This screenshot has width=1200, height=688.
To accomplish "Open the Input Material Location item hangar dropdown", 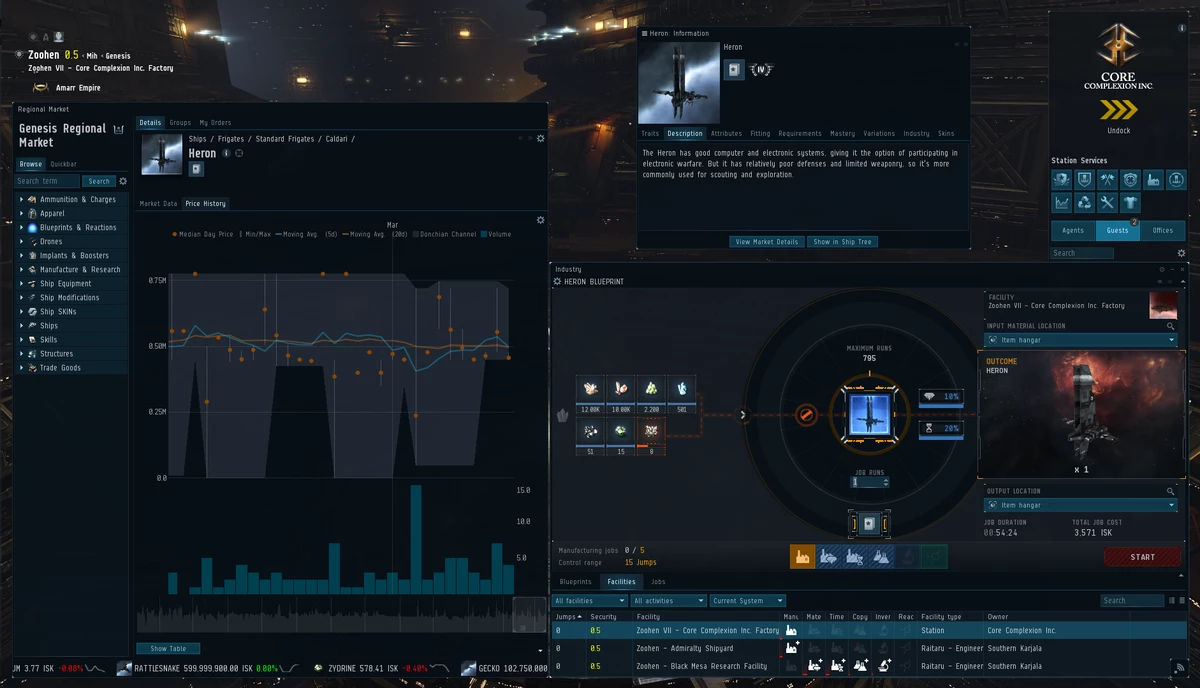I will [x=1080, y=338].
